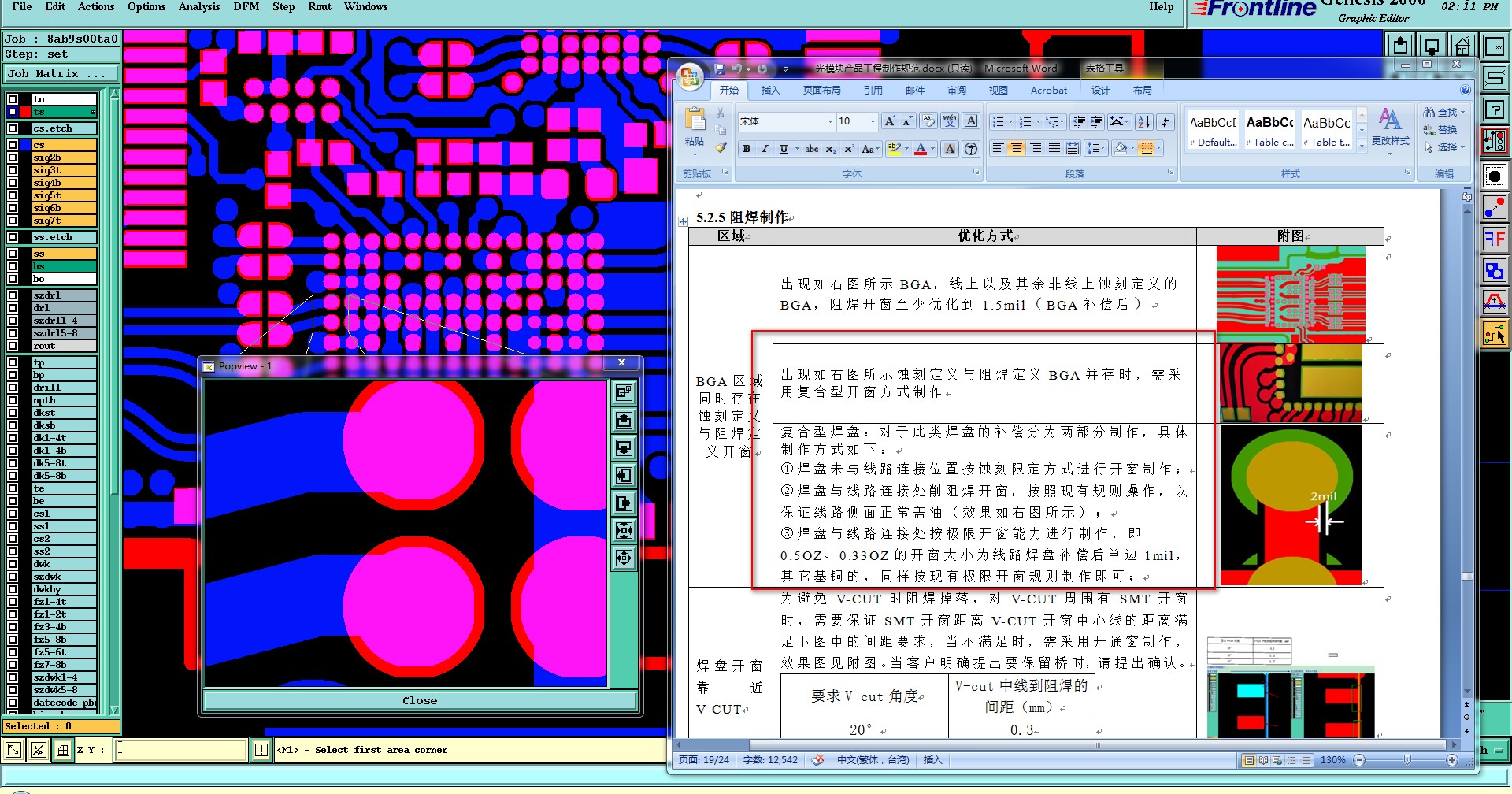Click Genesis red-blue two-point measure tool
1512x794 pixels.
[x=1495, y=207]
